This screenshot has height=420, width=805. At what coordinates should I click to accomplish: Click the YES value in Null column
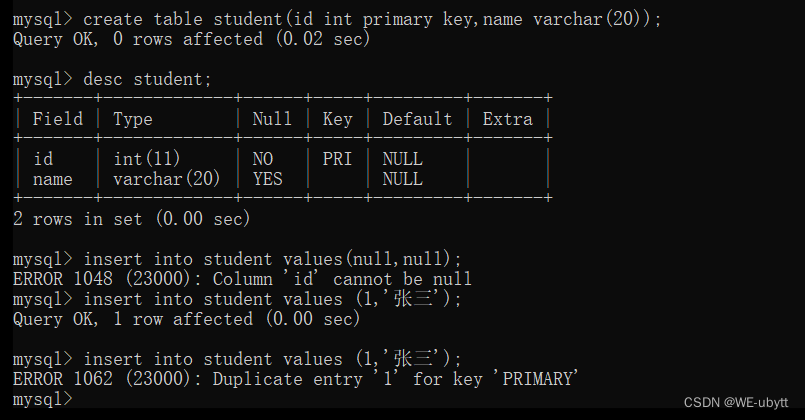point(267,179)
